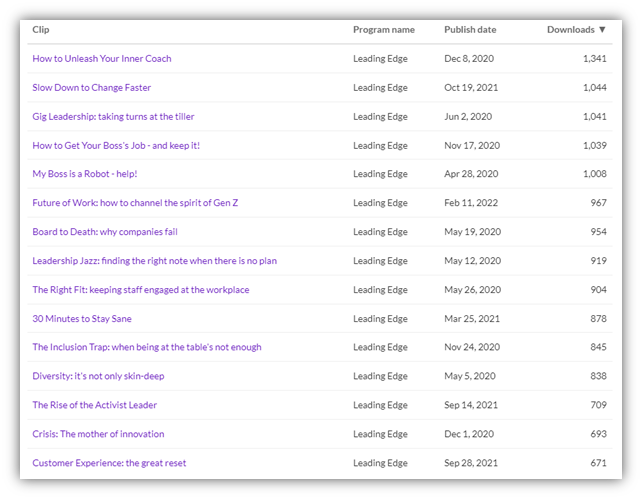
Task: Sort by the Downloads column arrow
Action: point(602,30)
